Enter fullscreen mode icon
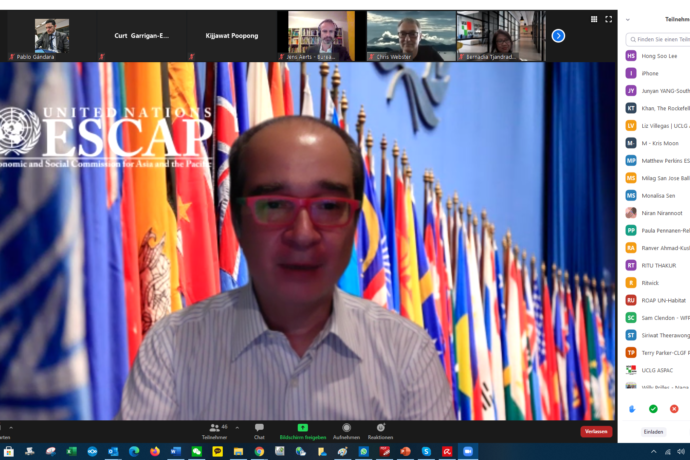690x460 pixels. tap(609, 19)
